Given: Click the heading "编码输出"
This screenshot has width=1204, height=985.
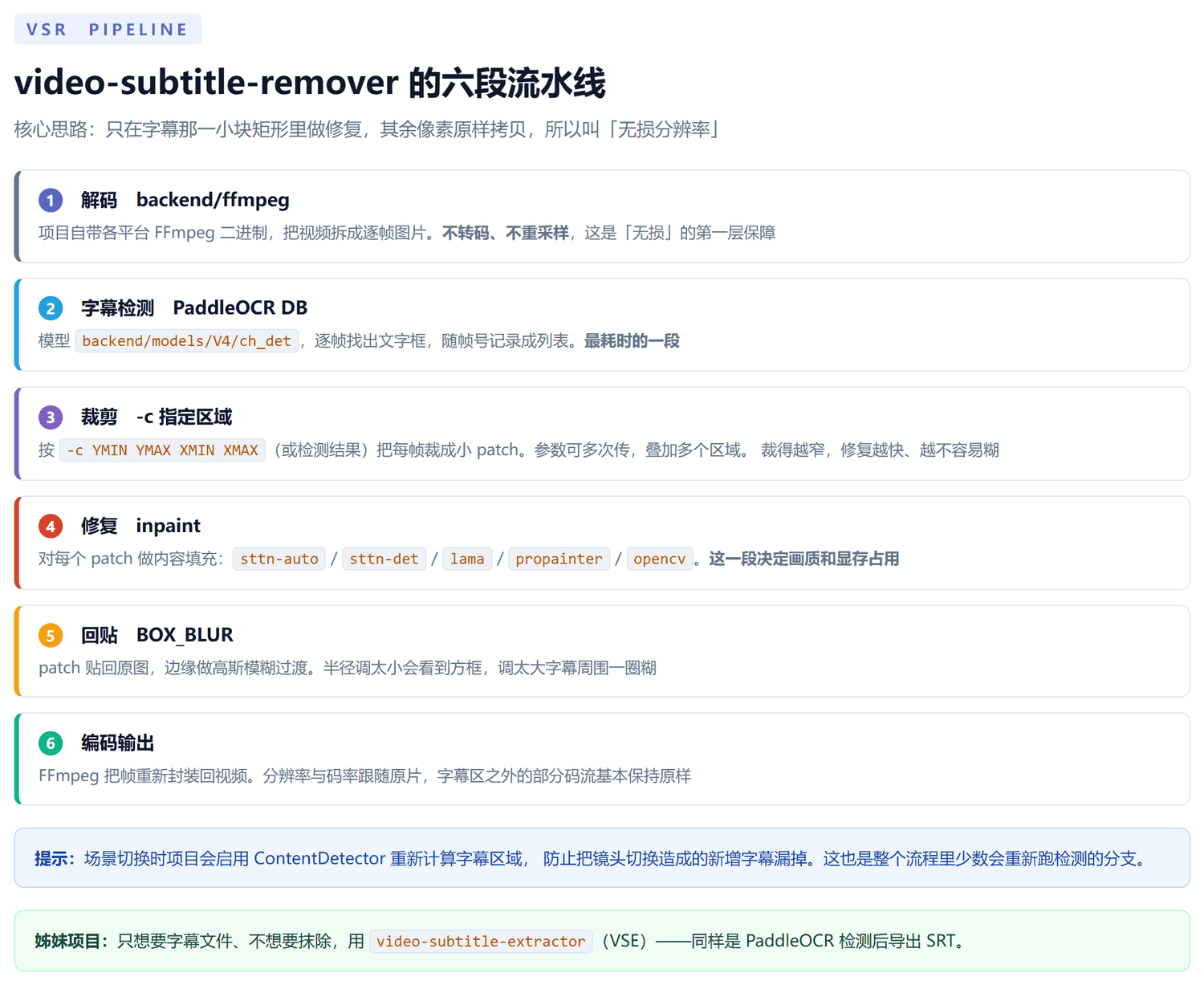Looking at the screenshot, I should [118, 743].
